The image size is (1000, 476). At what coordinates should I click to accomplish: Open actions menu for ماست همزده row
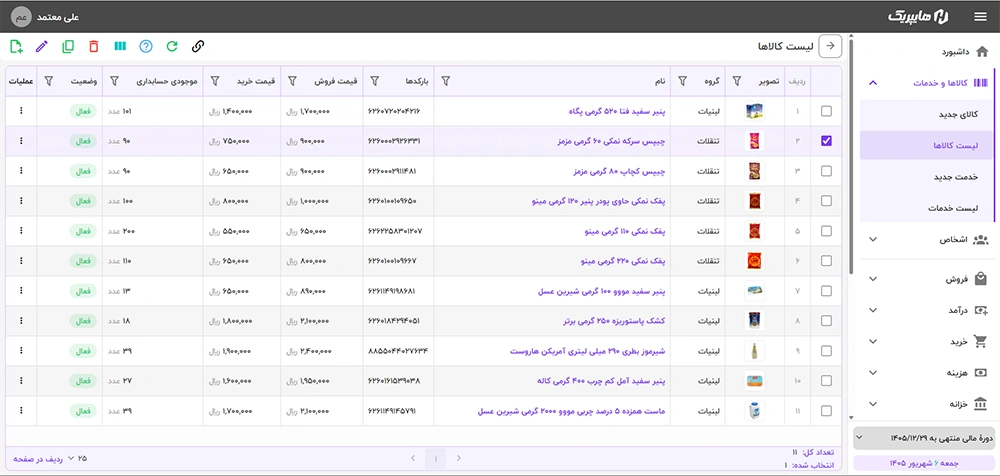21,411
